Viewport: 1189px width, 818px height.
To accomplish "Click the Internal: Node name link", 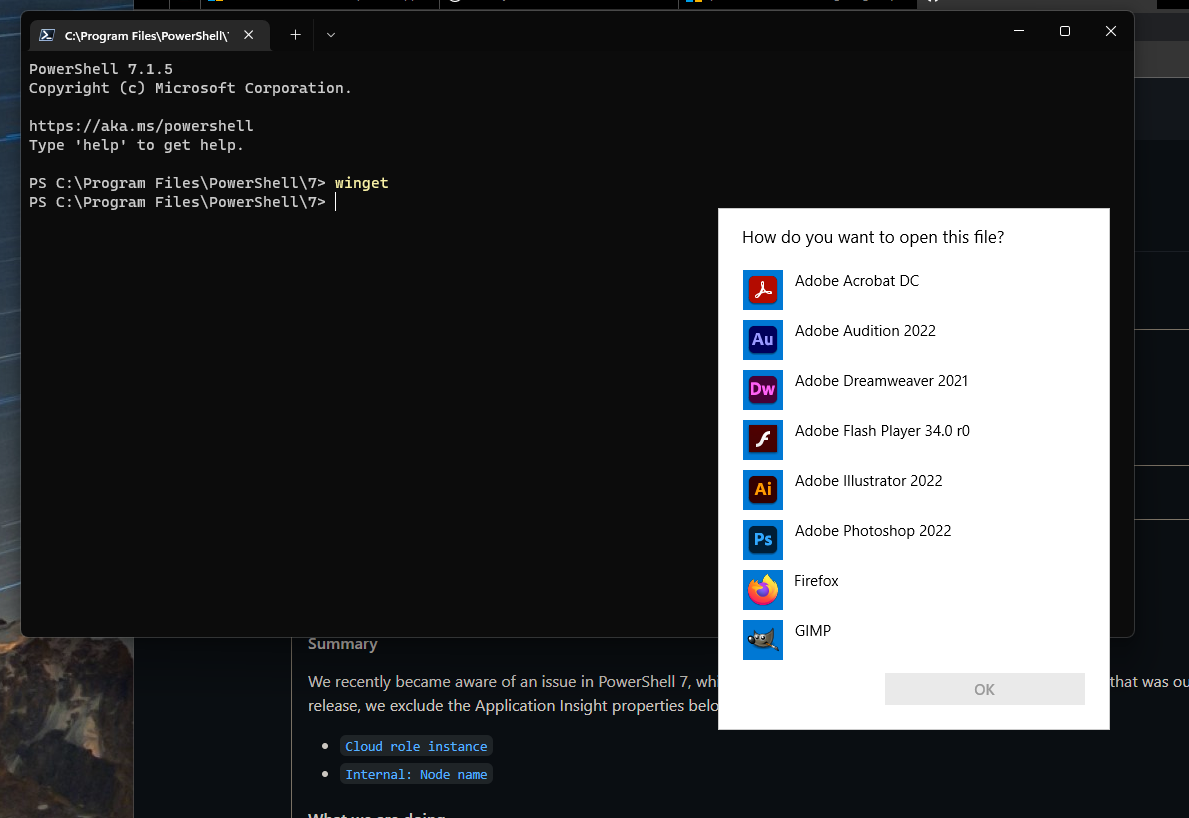I will click(416, 773).
